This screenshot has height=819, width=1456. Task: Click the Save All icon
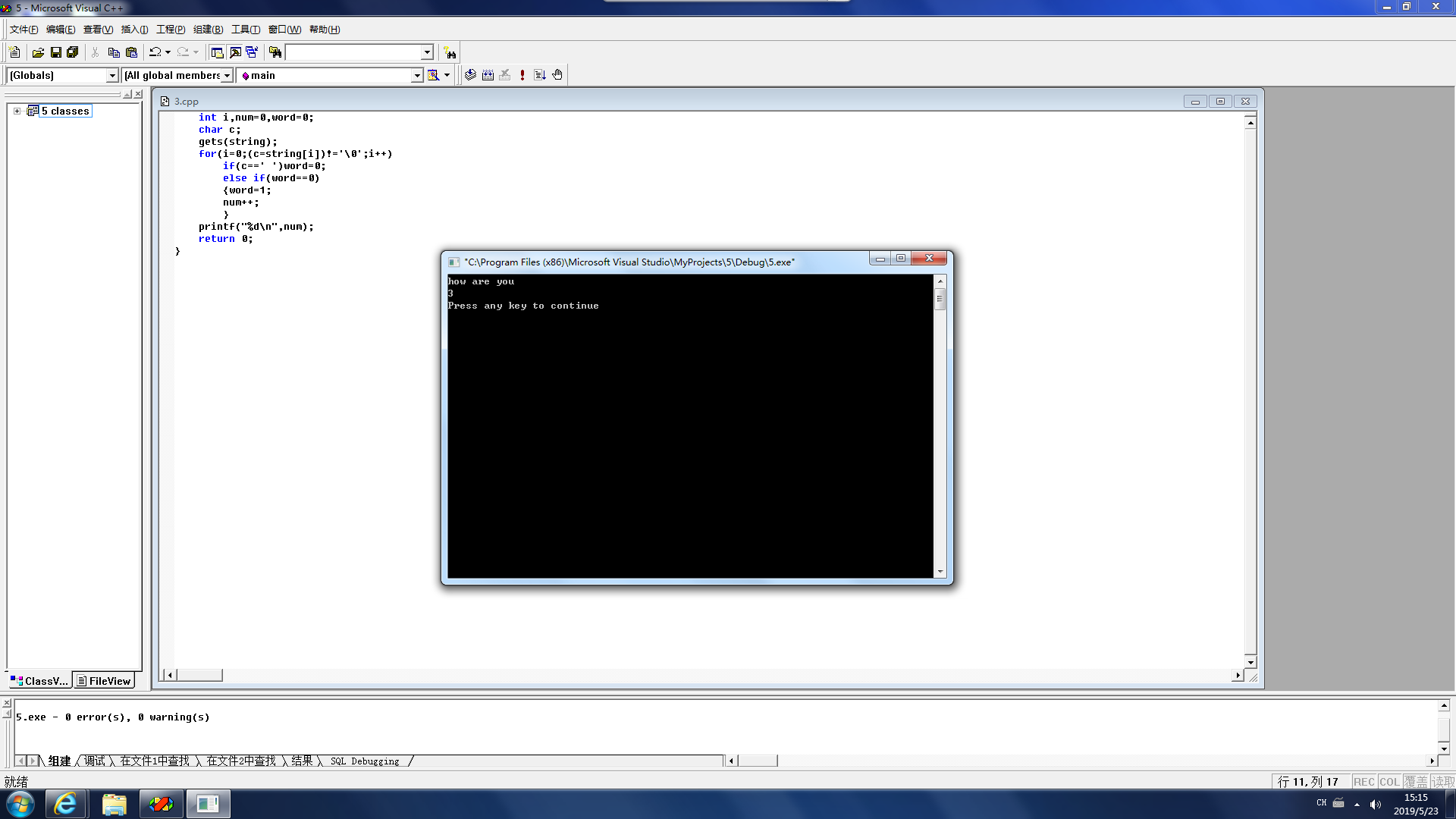point(73,52)
